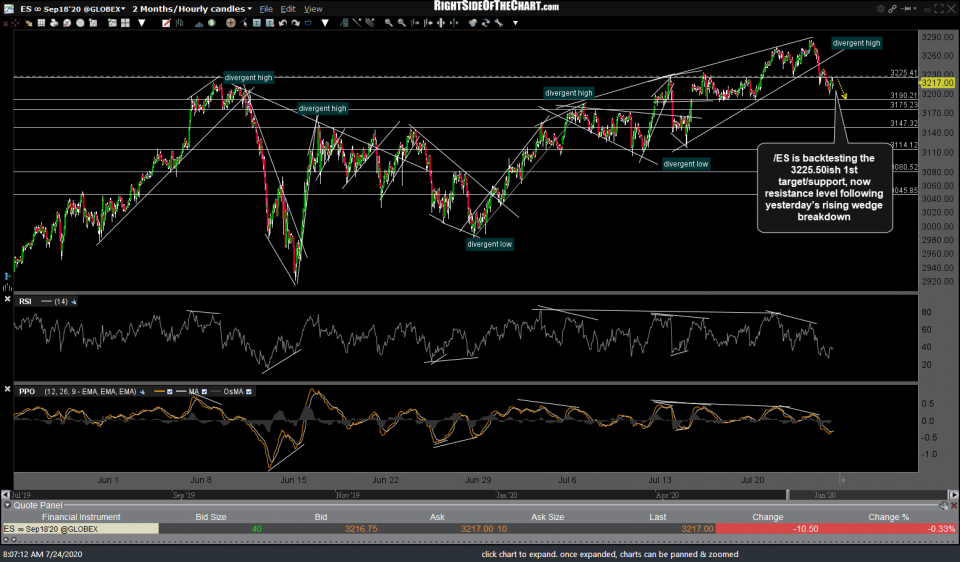Click the edit icon beside RSI (14)
This screenshot has height=562, width=960.
tap(73, 301)
